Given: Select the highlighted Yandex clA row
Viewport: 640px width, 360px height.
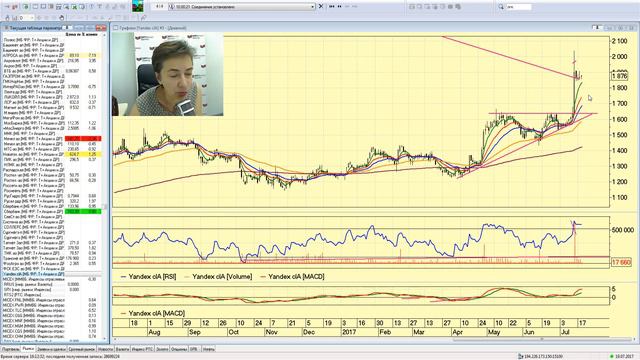Looking at the screenshot, I should tap(52, 274).
